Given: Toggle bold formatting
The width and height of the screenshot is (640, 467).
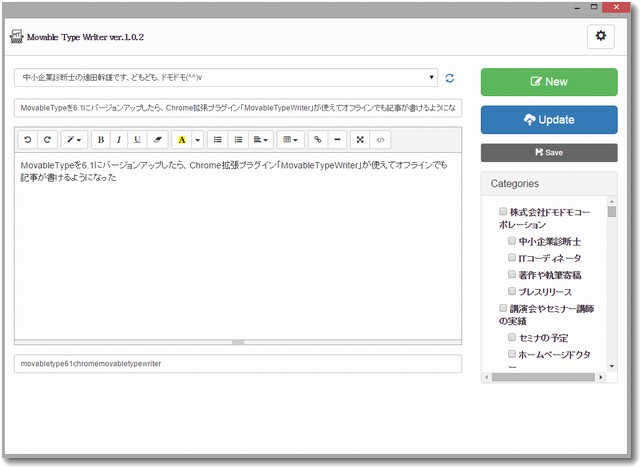Looking at the screenshot, I should click(100, 140).
